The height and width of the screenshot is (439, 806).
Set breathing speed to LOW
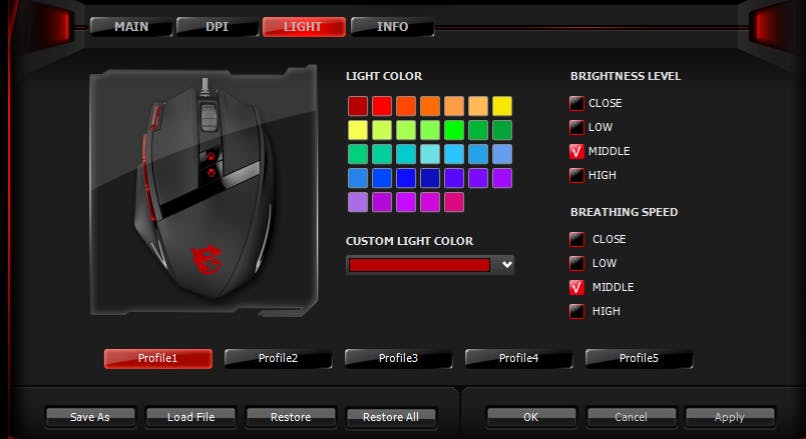577,263
